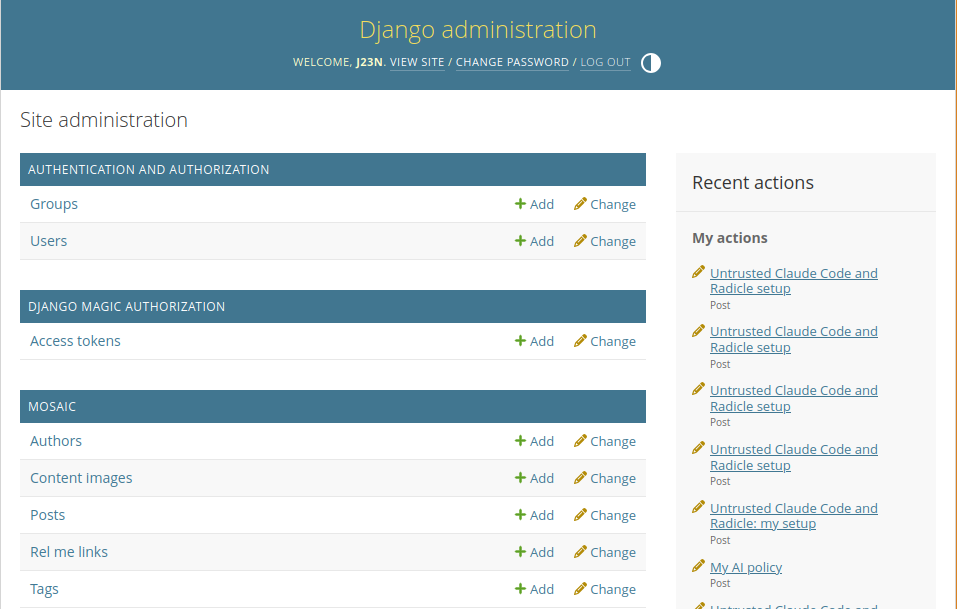Add a new Content image

pyautogui.click(x=534, y=478)
